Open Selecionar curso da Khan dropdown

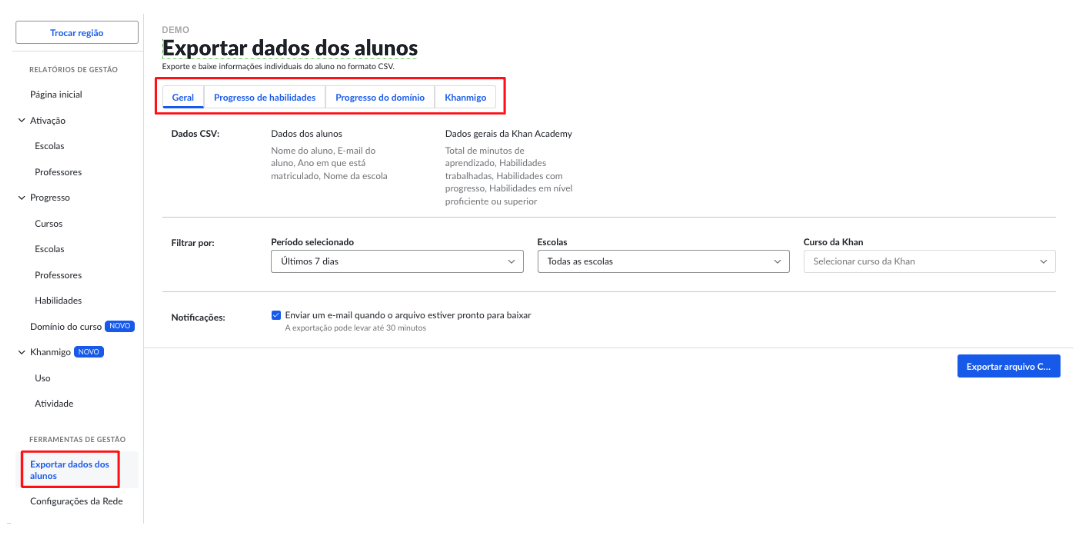(x=929, y=261)
